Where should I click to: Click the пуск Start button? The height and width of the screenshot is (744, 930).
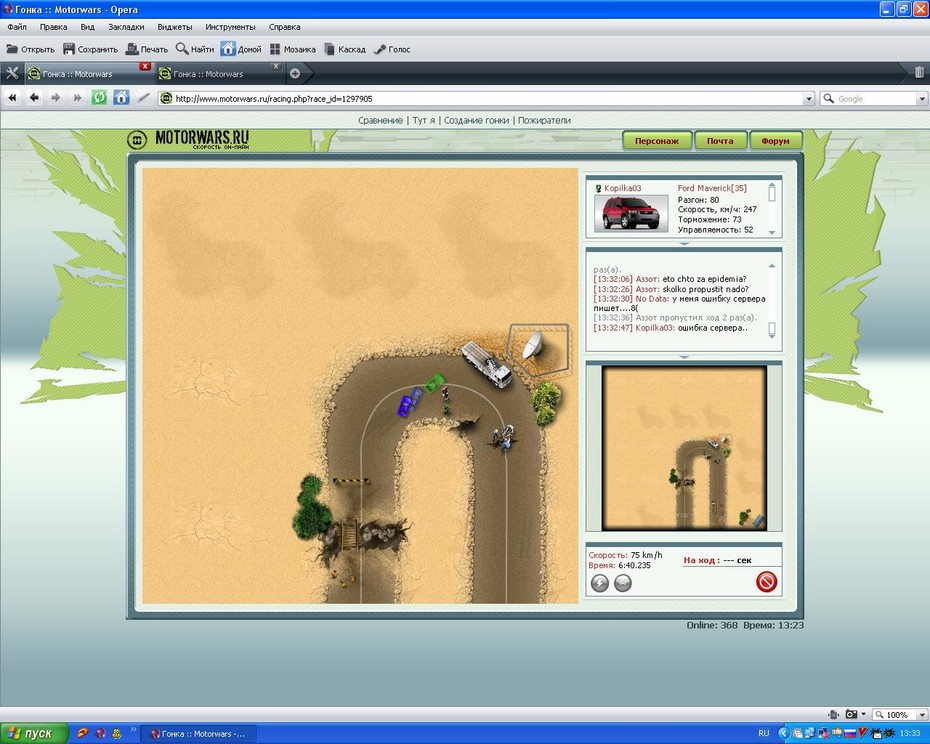pyautogui.click(x=34, y=733)
